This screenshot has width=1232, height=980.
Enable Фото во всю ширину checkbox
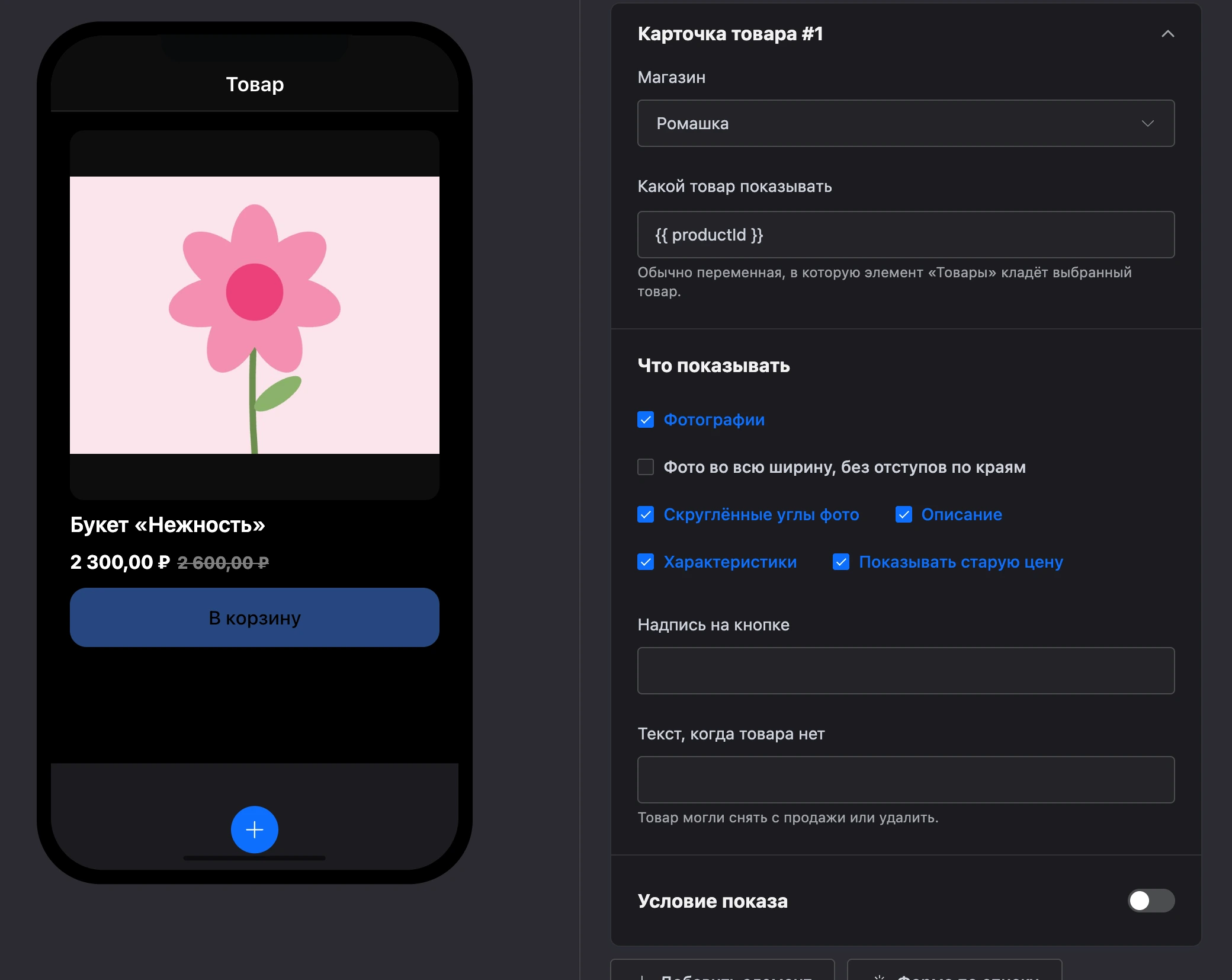pyautogui.click(x=646, y=467)
